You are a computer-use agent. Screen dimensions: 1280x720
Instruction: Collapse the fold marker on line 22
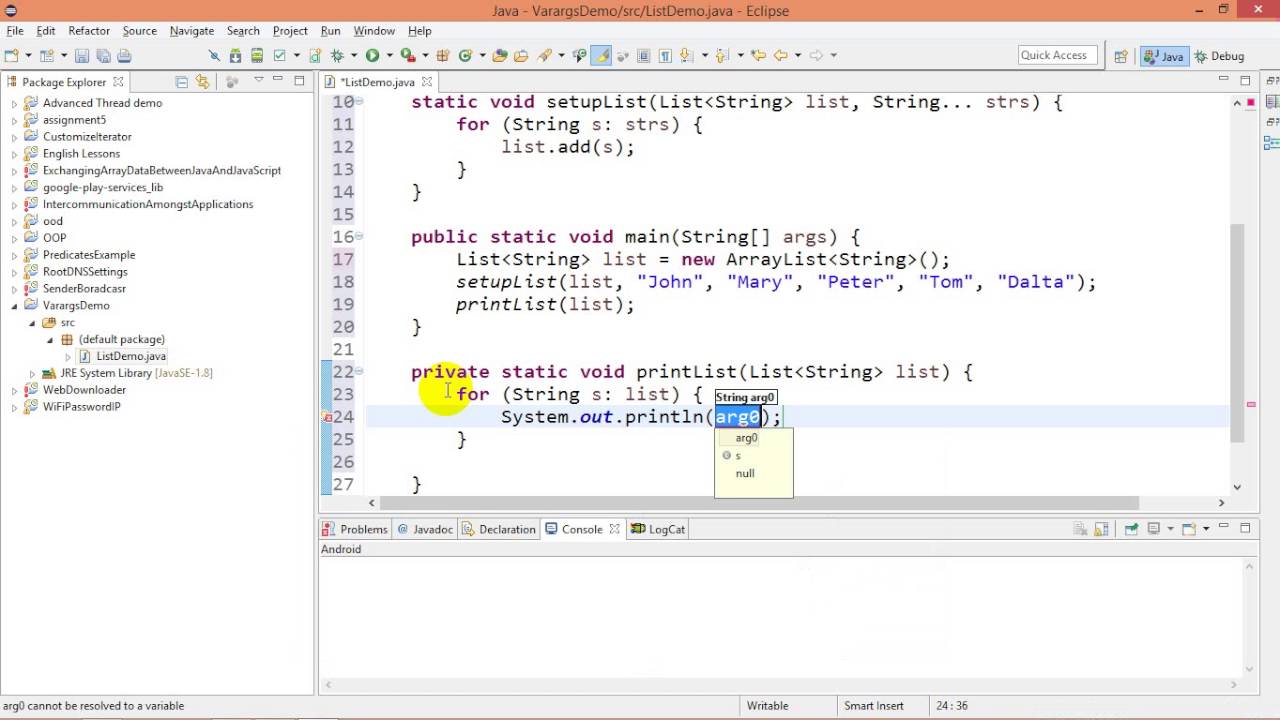coord(359,372)
